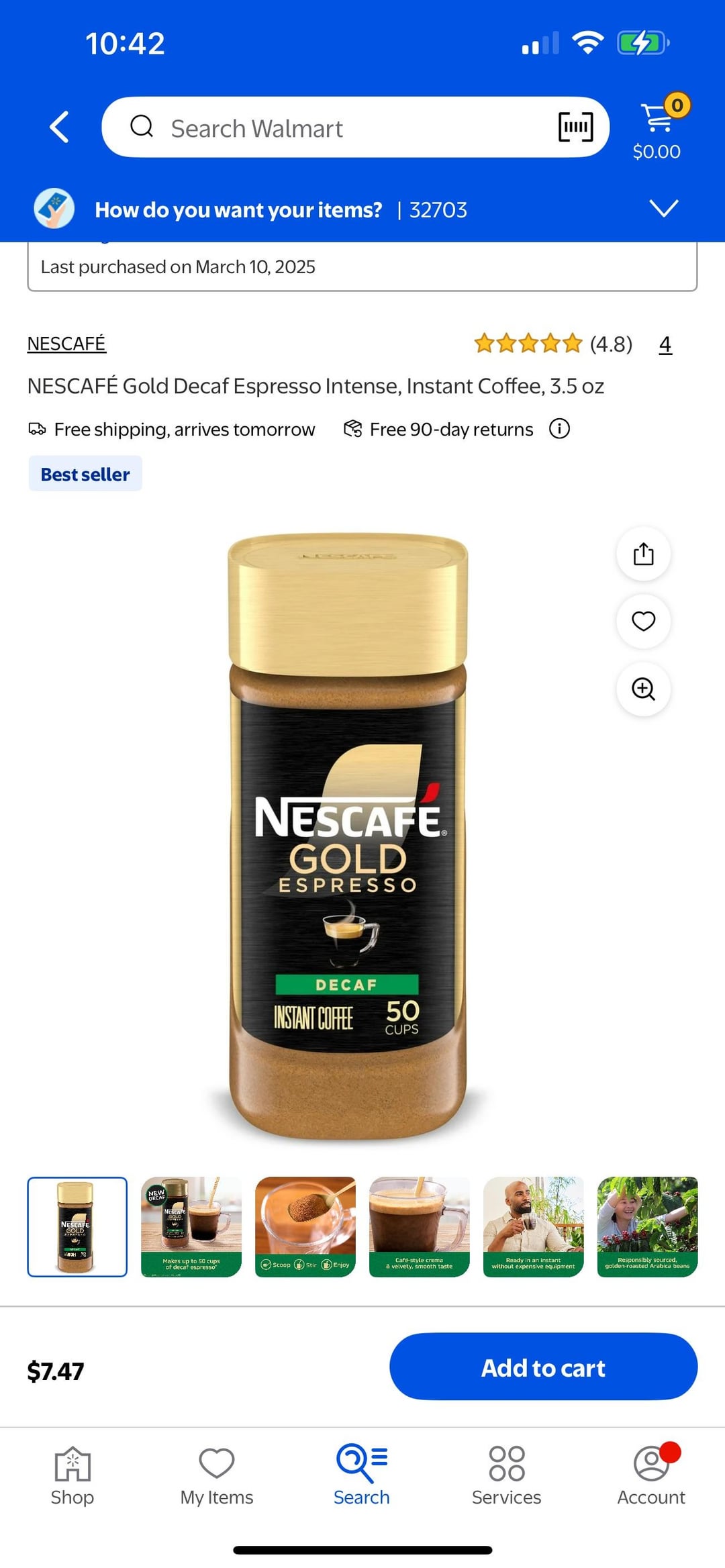Add to cart
The width and height of the screenshot is (725, 1568).
pyautogui.click(x=543, y=1367)
